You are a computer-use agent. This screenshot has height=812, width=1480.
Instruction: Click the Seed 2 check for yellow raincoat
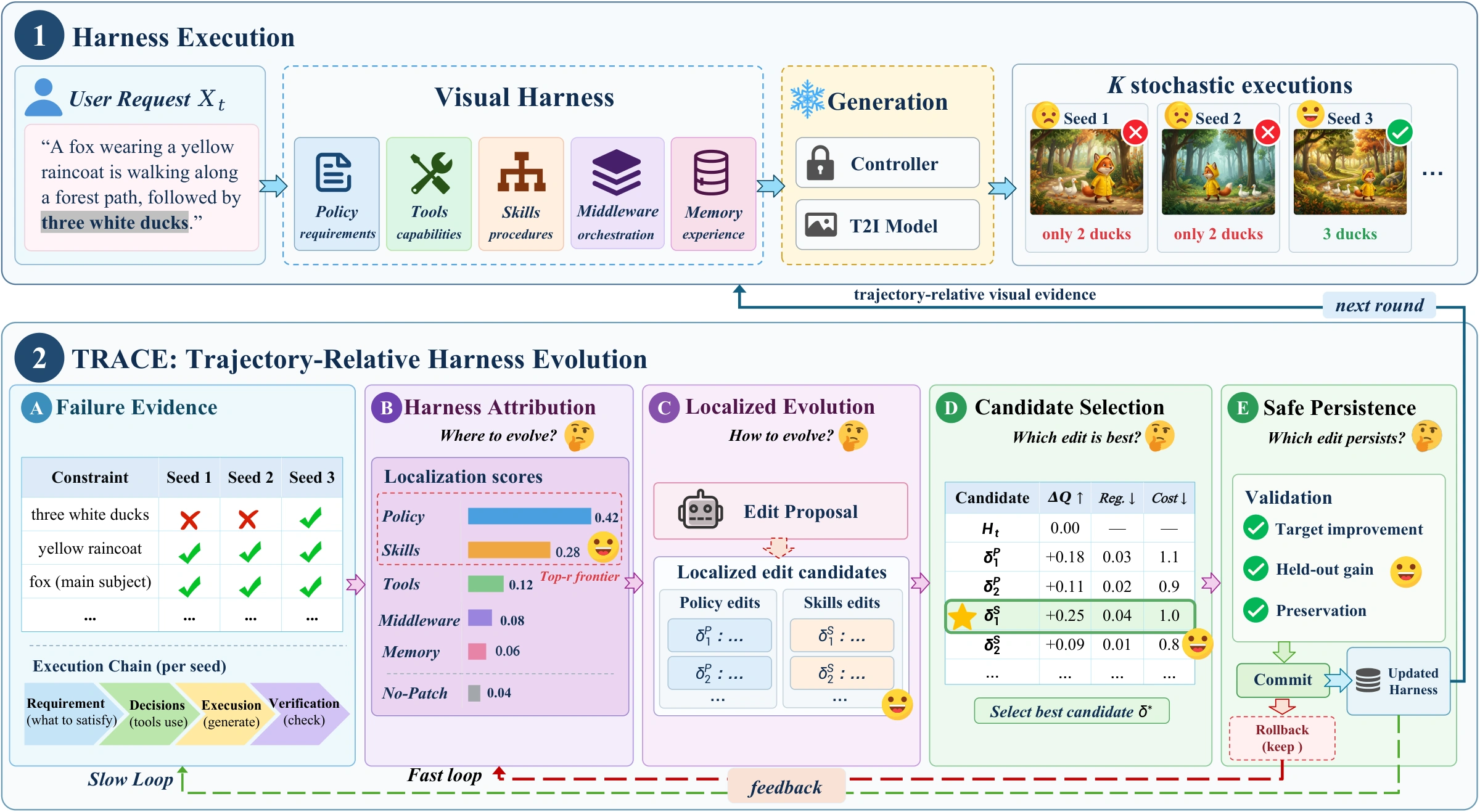tap(250, 552)
